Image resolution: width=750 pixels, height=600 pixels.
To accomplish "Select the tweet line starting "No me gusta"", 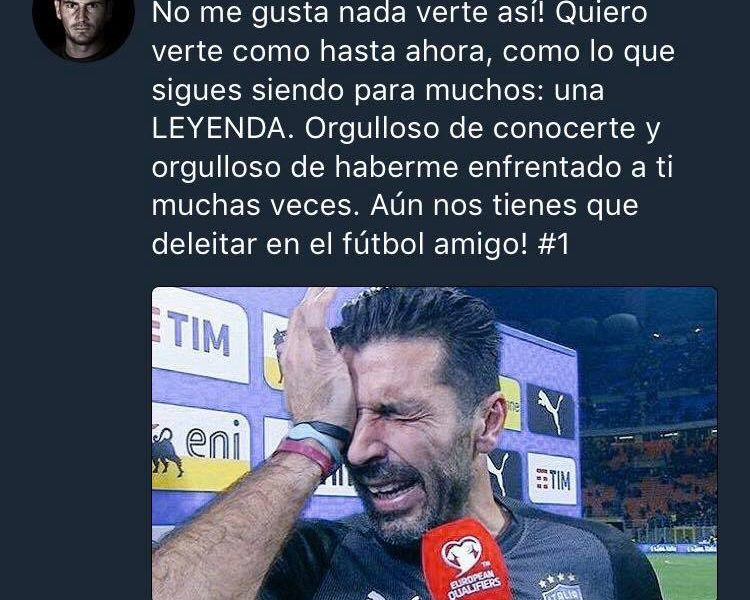I will point(399,13).
